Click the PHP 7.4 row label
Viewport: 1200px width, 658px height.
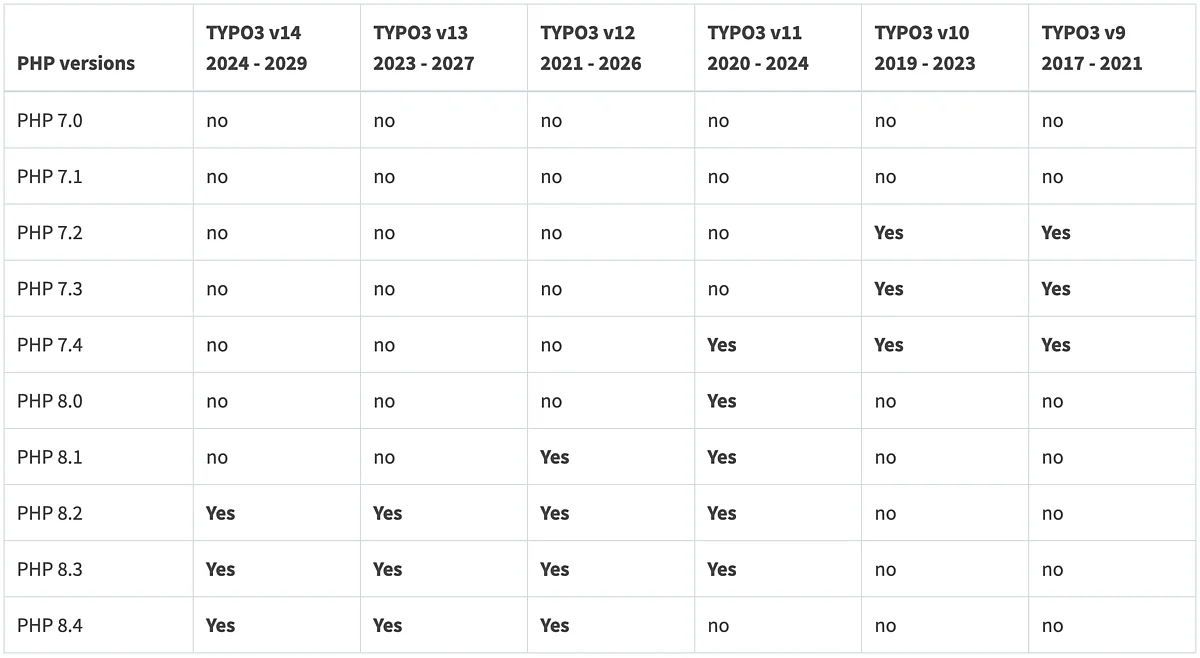pos(50,345)
